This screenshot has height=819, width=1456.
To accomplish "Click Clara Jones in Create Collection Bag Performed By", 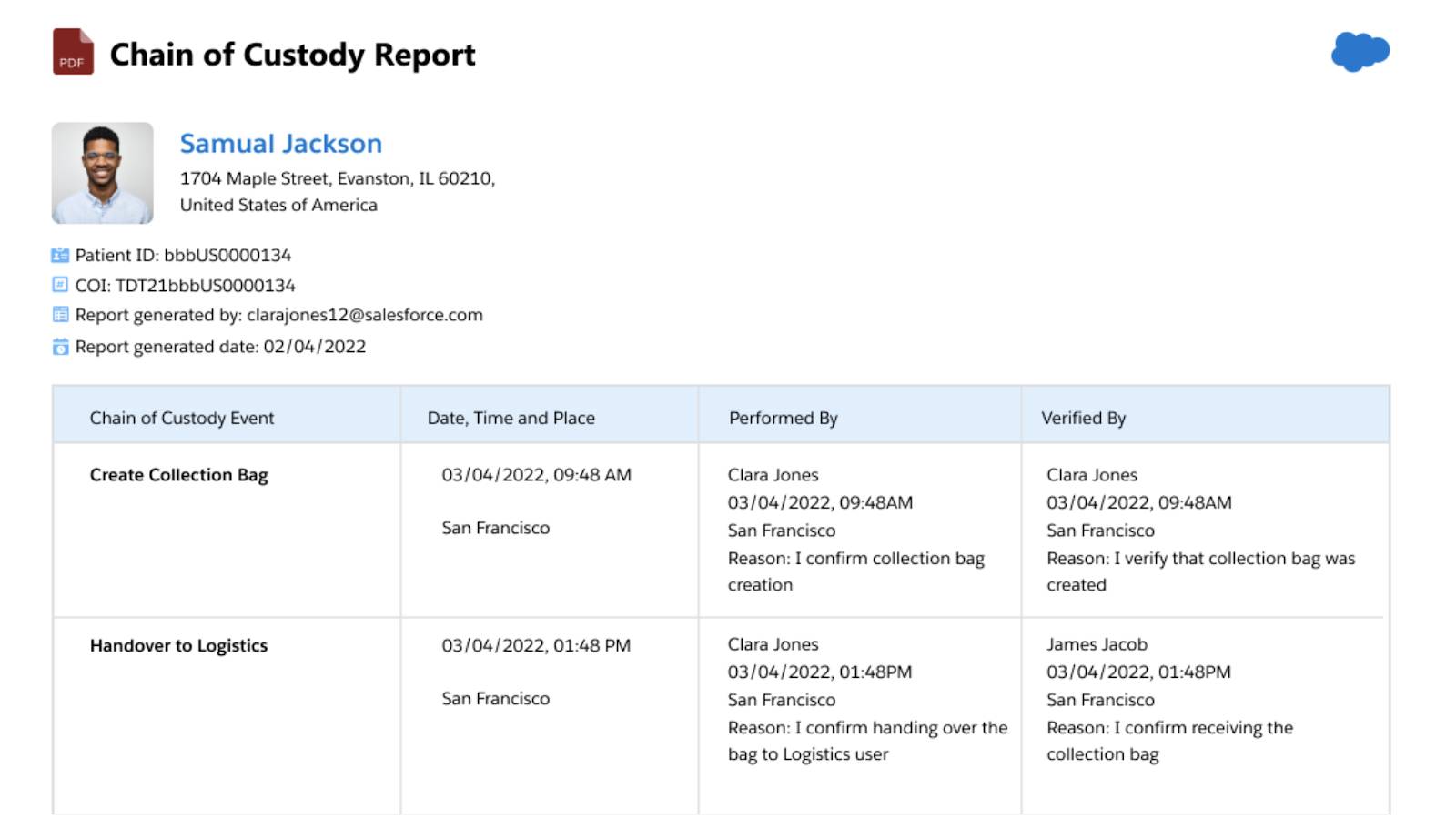I will (773, 475).
